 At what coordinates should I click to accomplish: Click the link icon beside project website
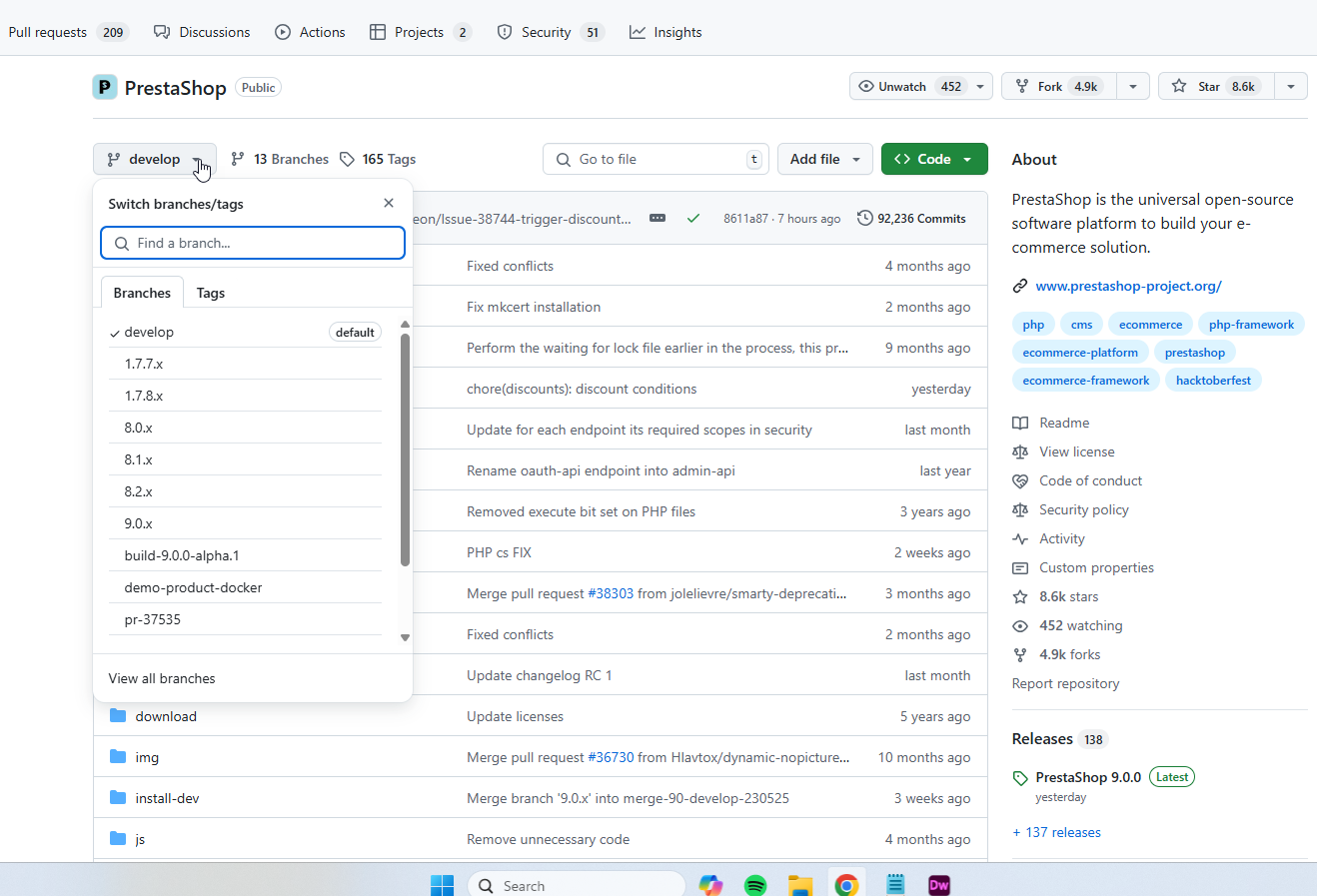point(1020,286)
